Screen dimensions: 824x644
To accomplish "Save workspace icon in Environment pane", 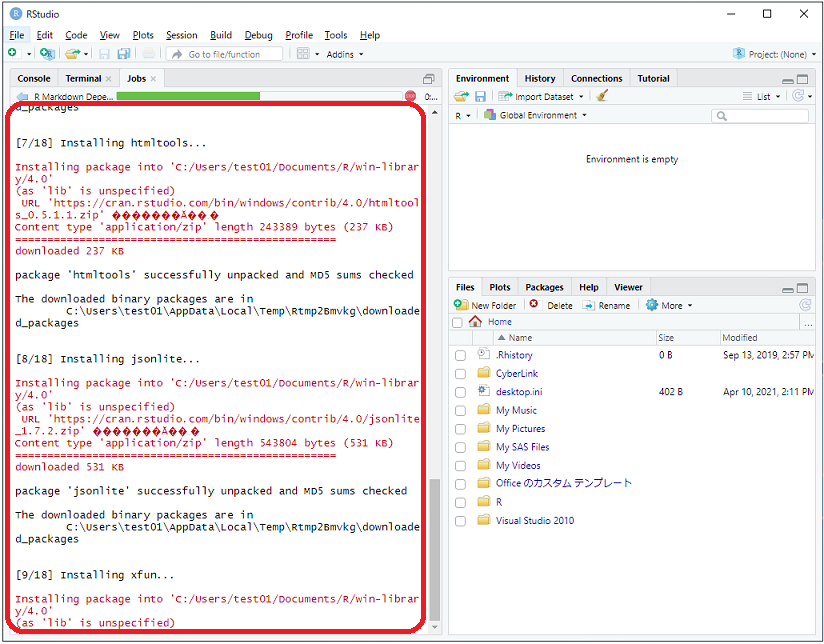I will (x=480, y=97).
